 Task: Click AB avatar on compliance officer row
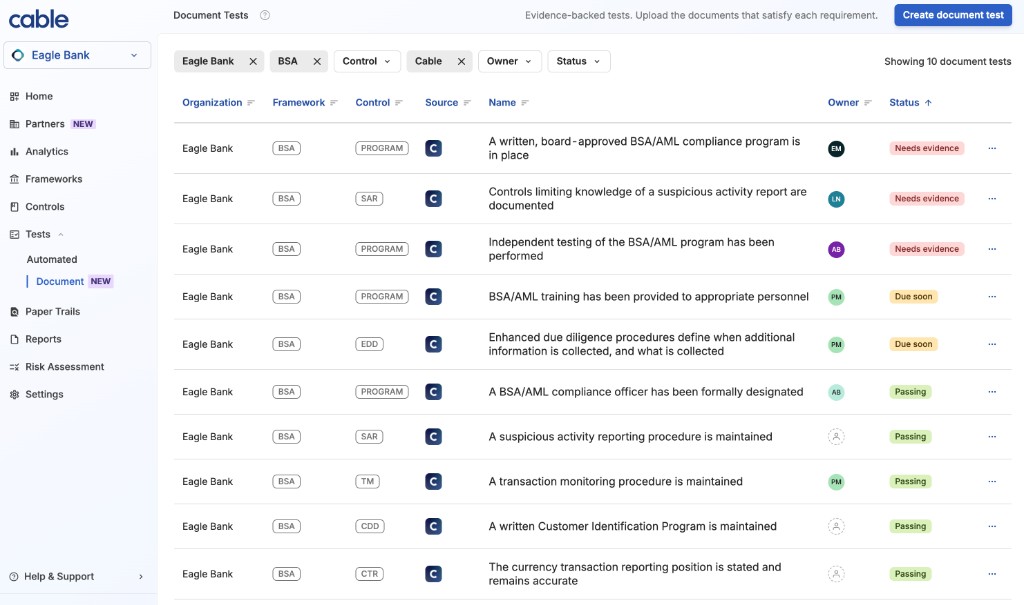pyautogui.click(x=836, y=392)
